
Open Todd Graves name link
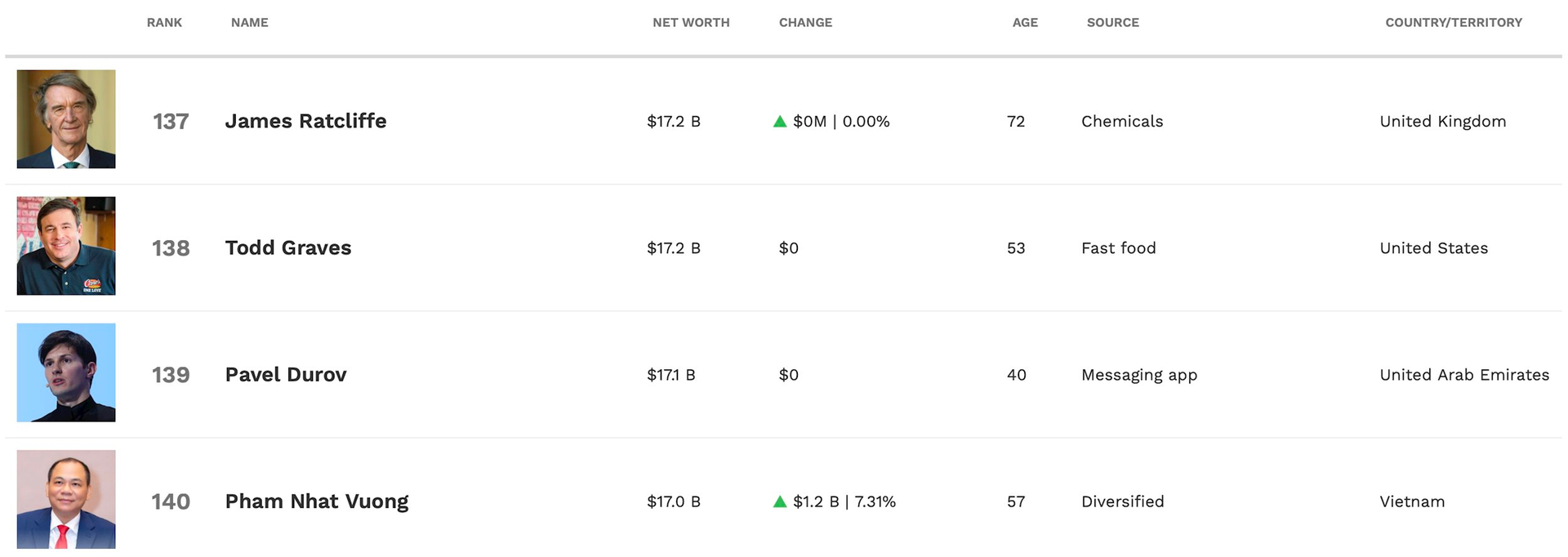[x=288, y=247]
